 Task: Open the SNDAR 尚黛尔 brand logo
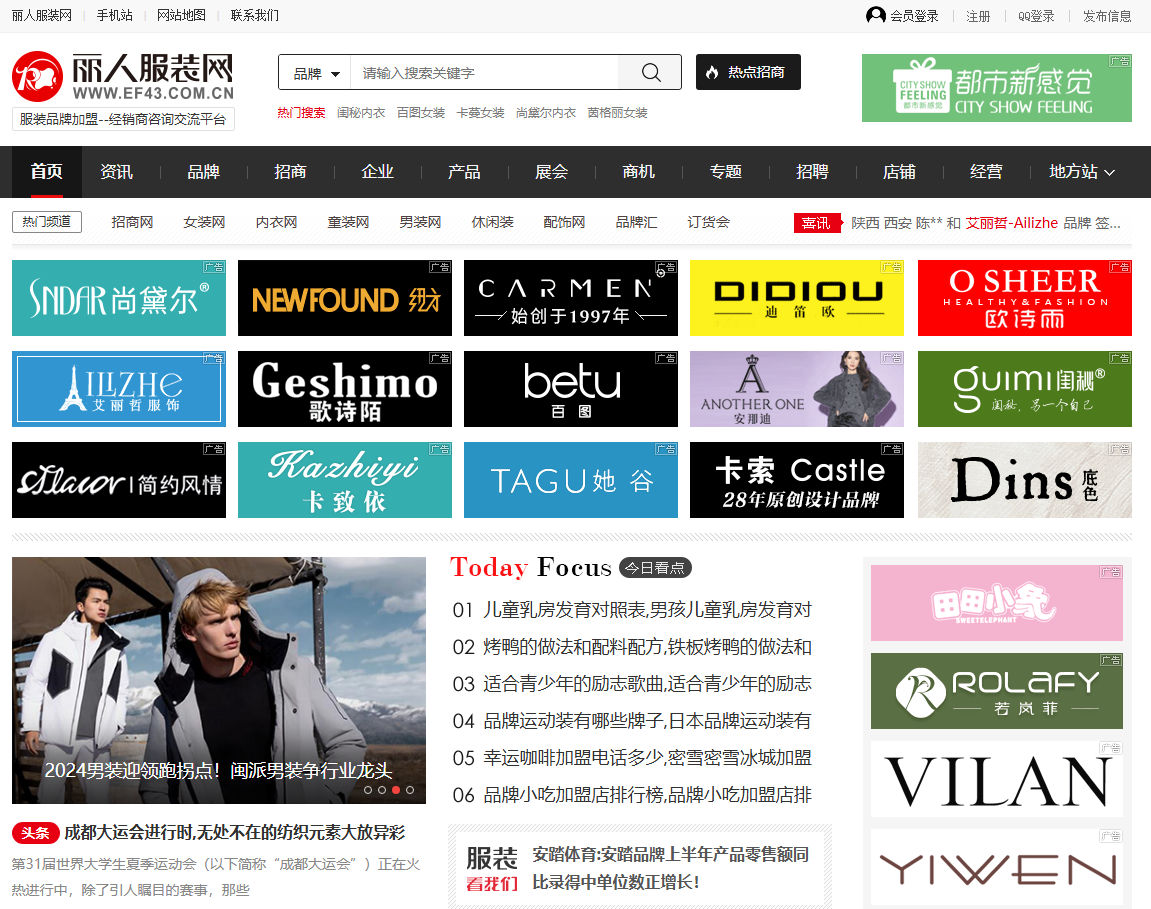point(119,298)
